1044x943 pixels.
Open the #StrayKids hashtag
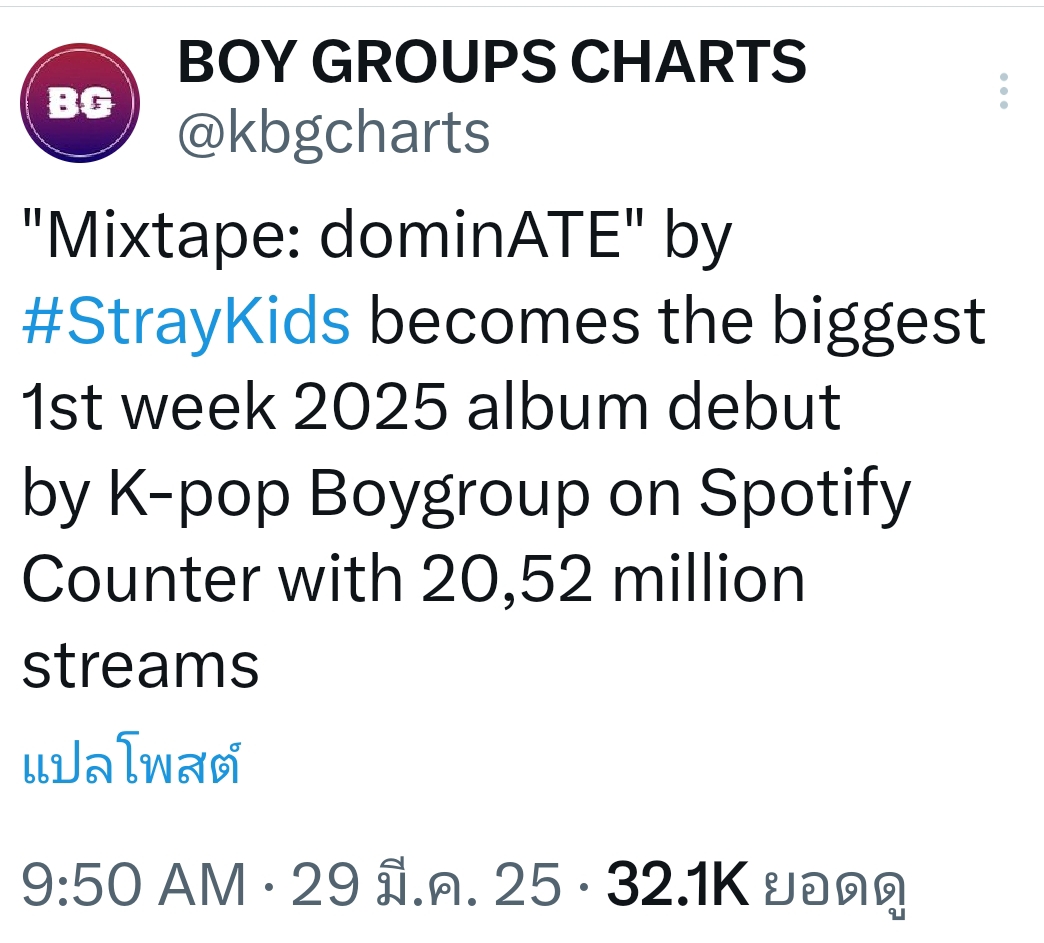(186, 322)
